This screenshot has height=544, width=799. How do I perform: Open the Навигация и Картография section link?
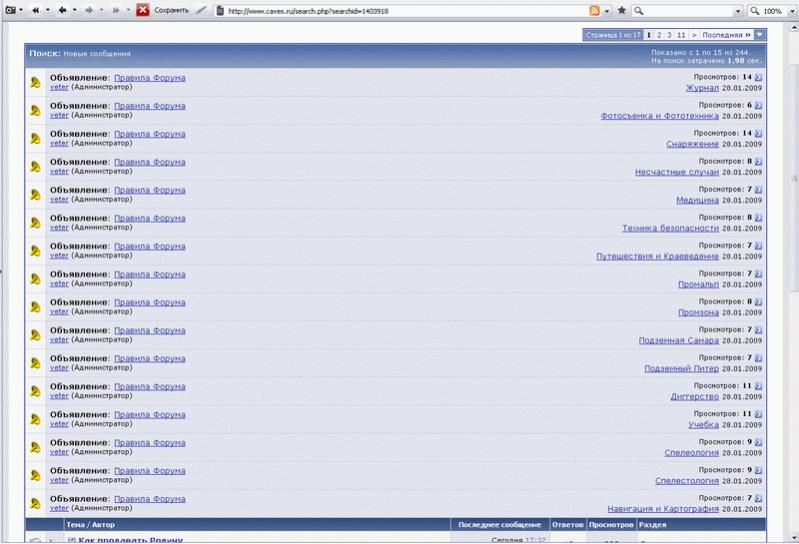(x=663, y=508)
